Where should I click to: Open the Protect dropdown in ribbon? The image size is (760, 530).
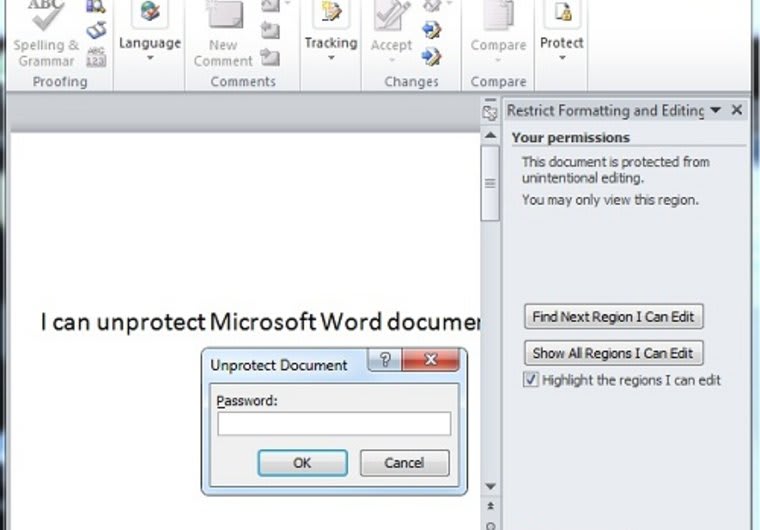(562, 33)
